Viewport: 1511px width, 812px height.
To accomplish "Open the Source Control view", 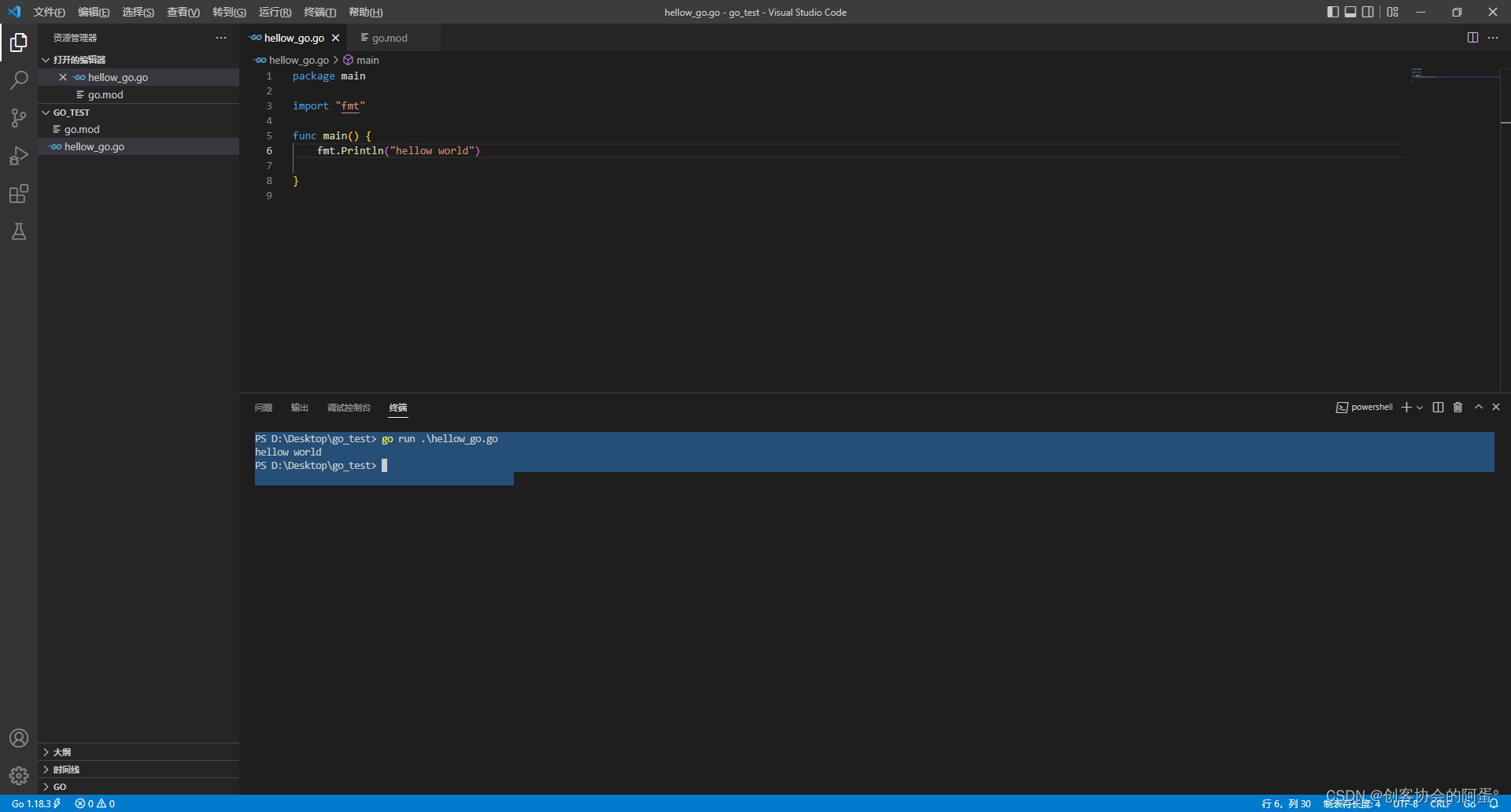I will (19, 117).
